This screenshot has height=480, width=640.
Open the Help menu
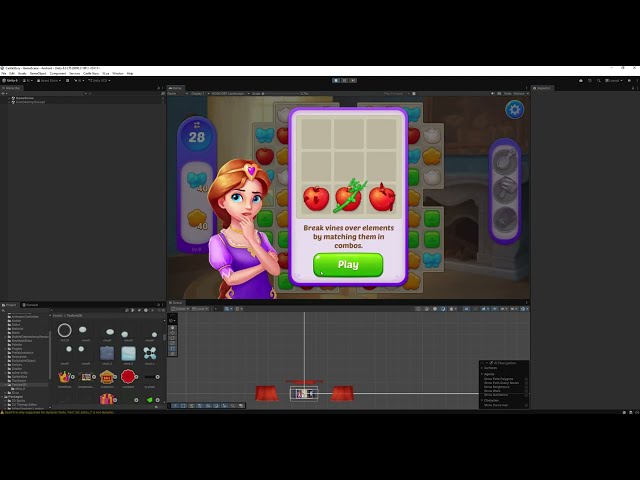(x=130, y=73)
